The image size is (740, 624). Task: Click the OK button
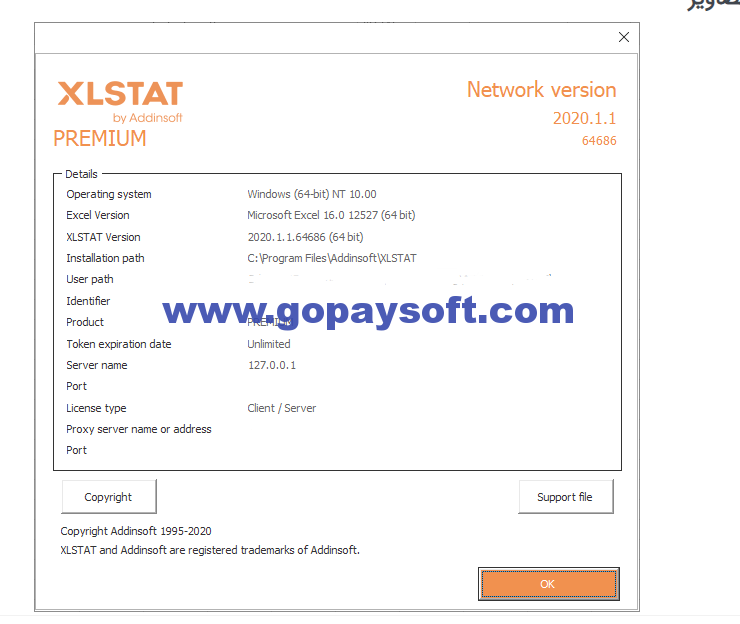[548, 584]
